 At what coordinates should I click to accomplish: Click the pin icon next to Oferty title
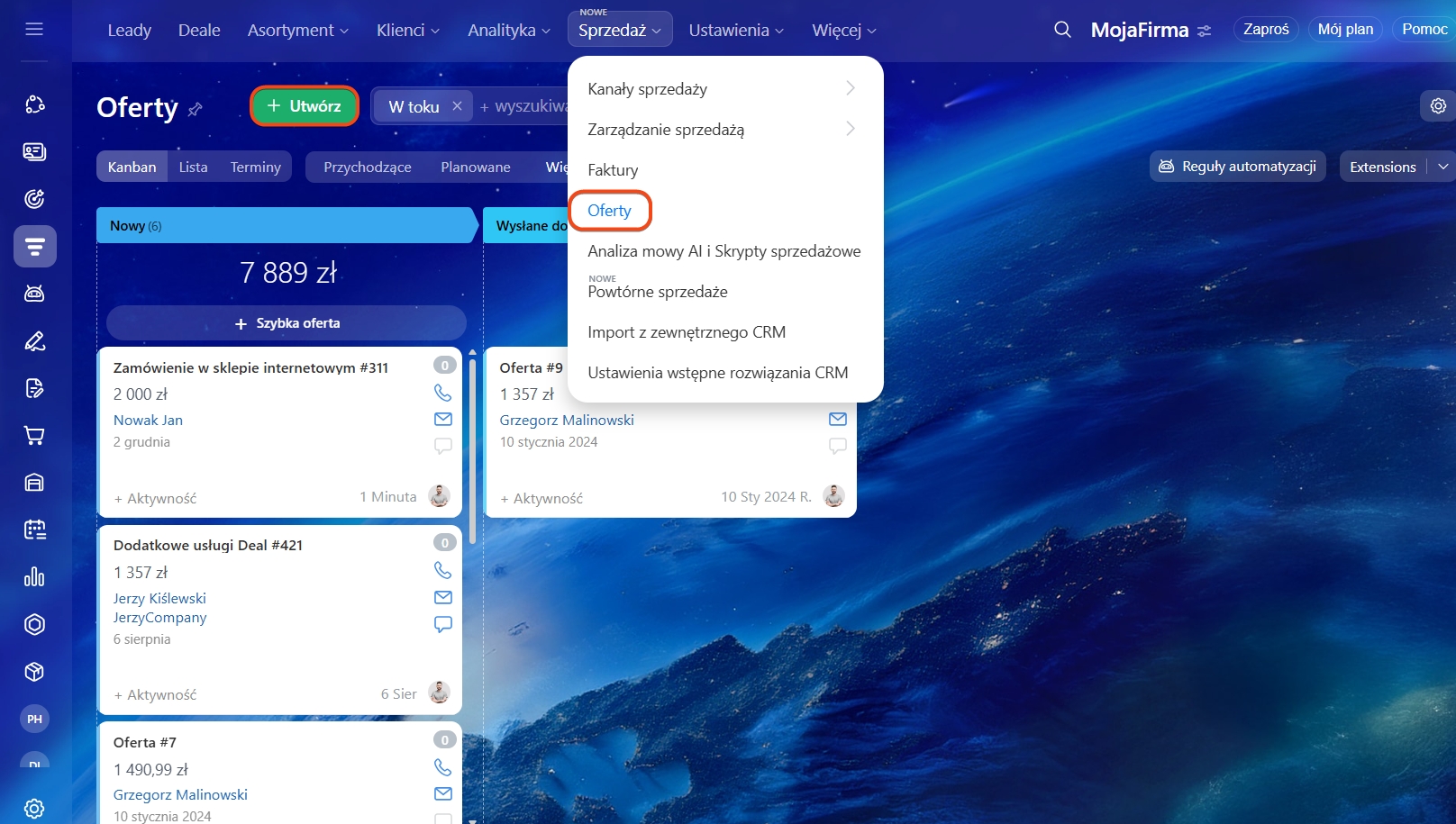point(196,110)
